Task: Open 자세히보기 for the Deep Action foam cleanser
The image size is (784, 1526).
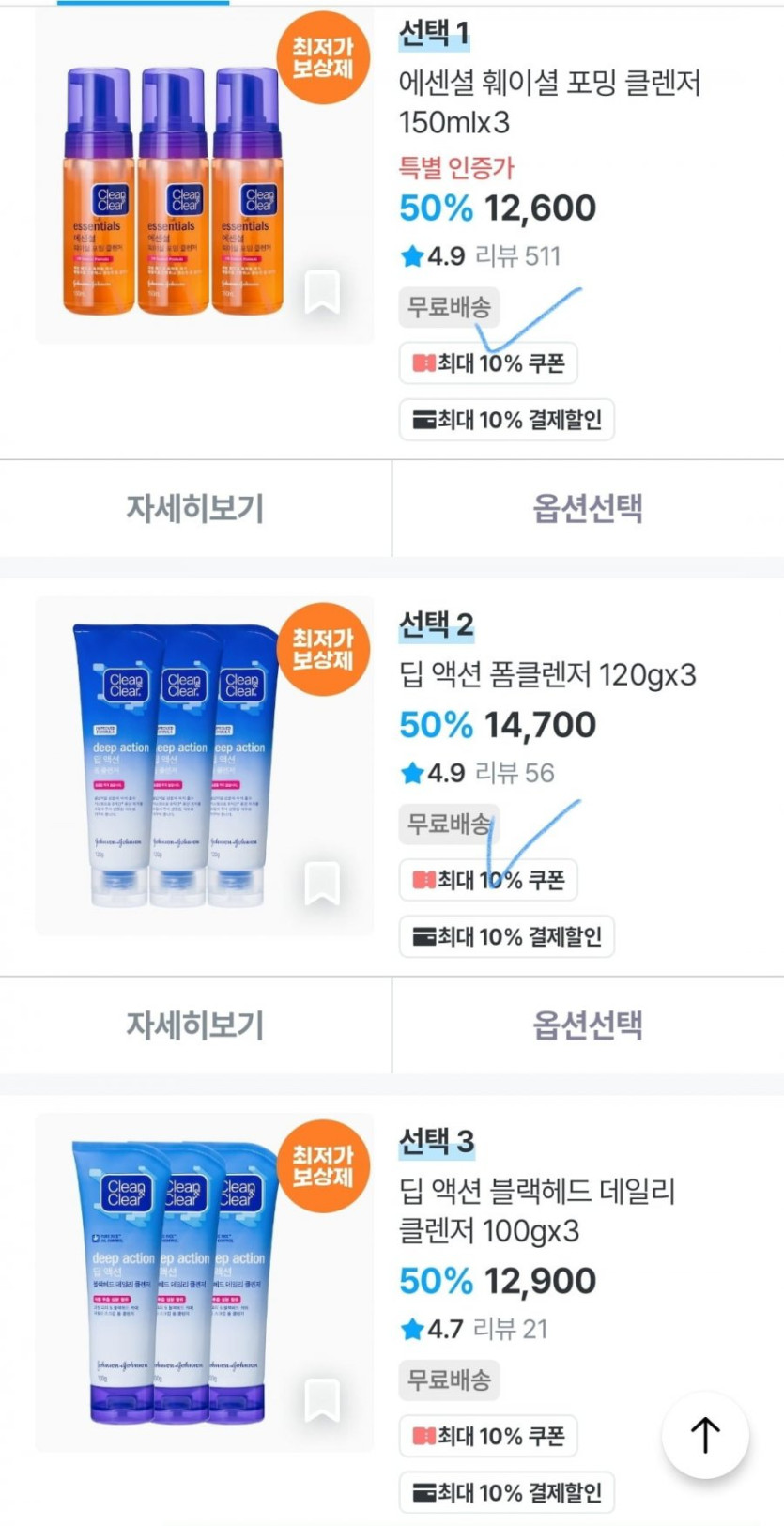Action: tap(195, 1025)
